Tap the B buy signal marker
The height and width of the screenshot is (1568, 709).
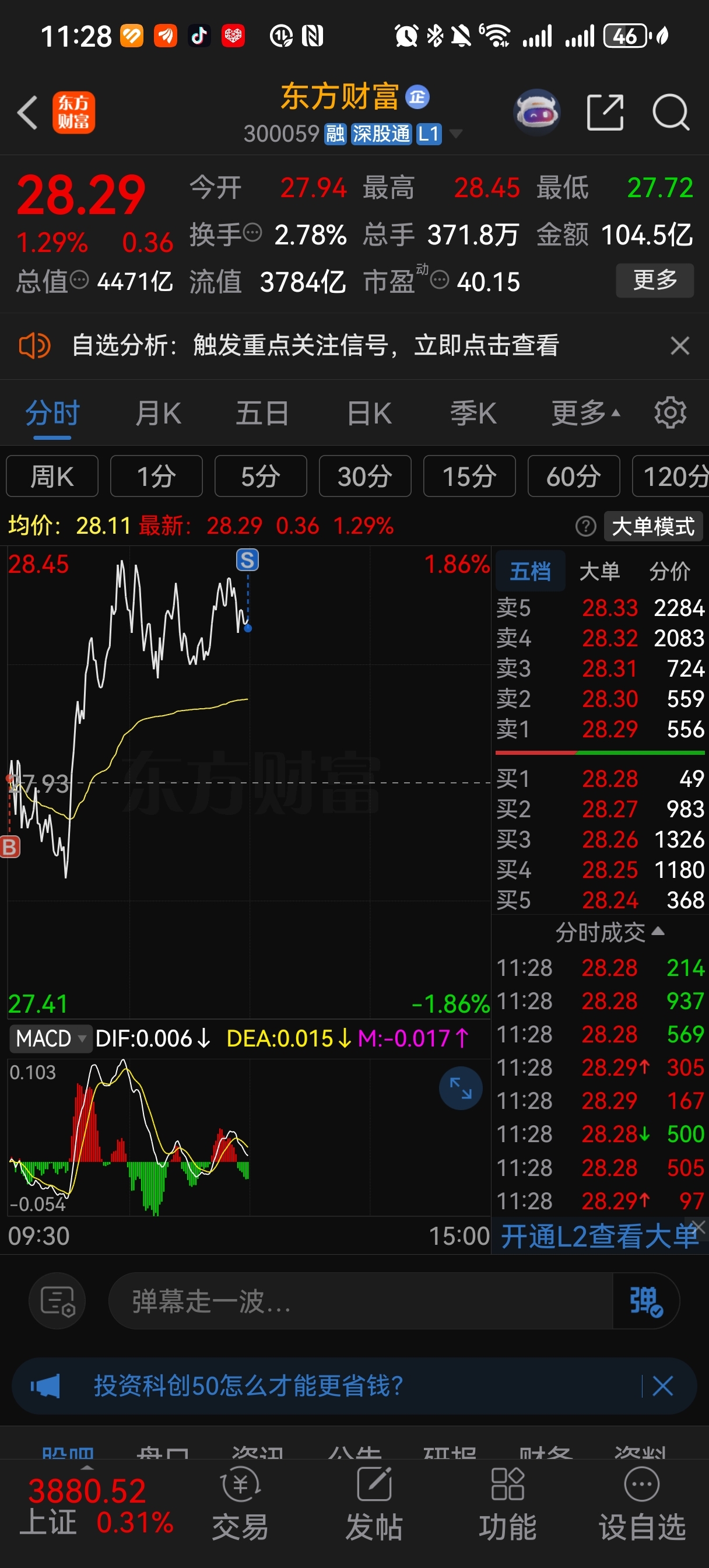pos(10,846)
